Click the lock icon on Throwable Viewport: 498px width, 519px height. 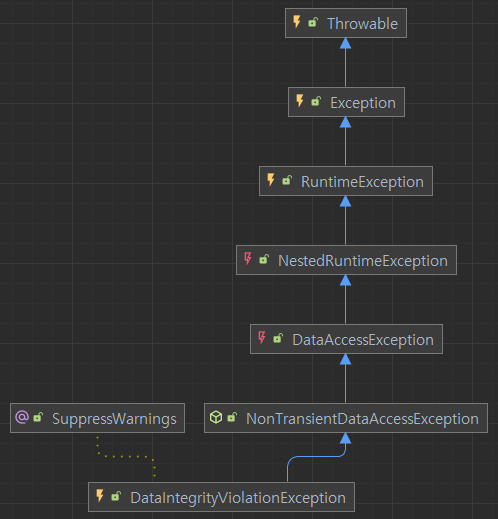313,22
